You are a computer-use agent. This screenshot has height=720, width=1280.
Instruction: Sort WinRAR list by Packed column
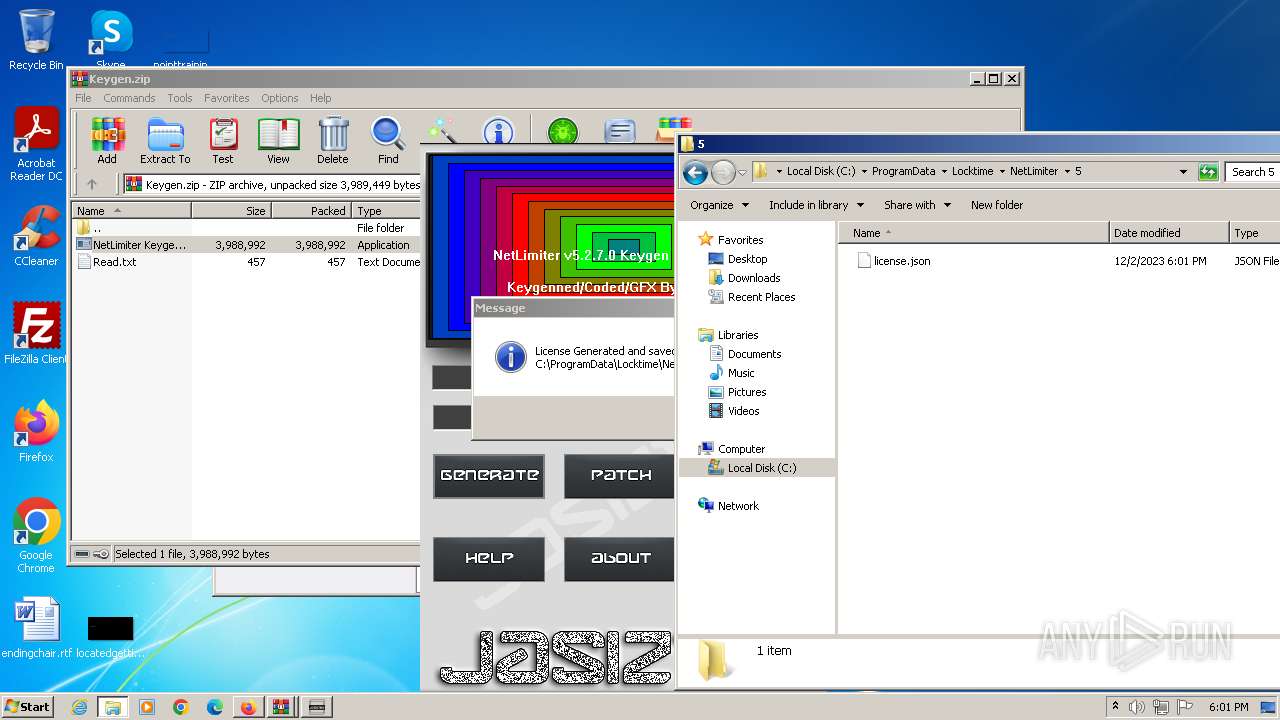pos(311,211)
